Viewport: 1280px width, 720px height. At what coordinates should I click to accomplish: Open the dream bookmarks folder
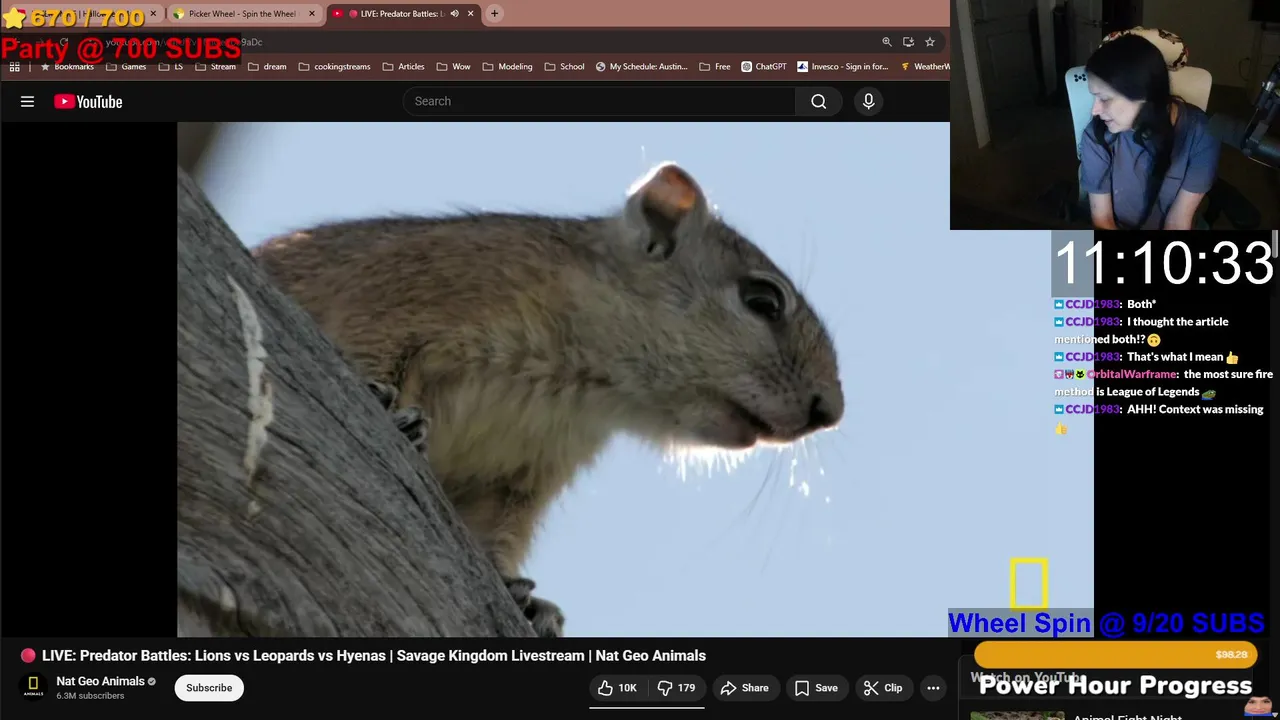267,67
